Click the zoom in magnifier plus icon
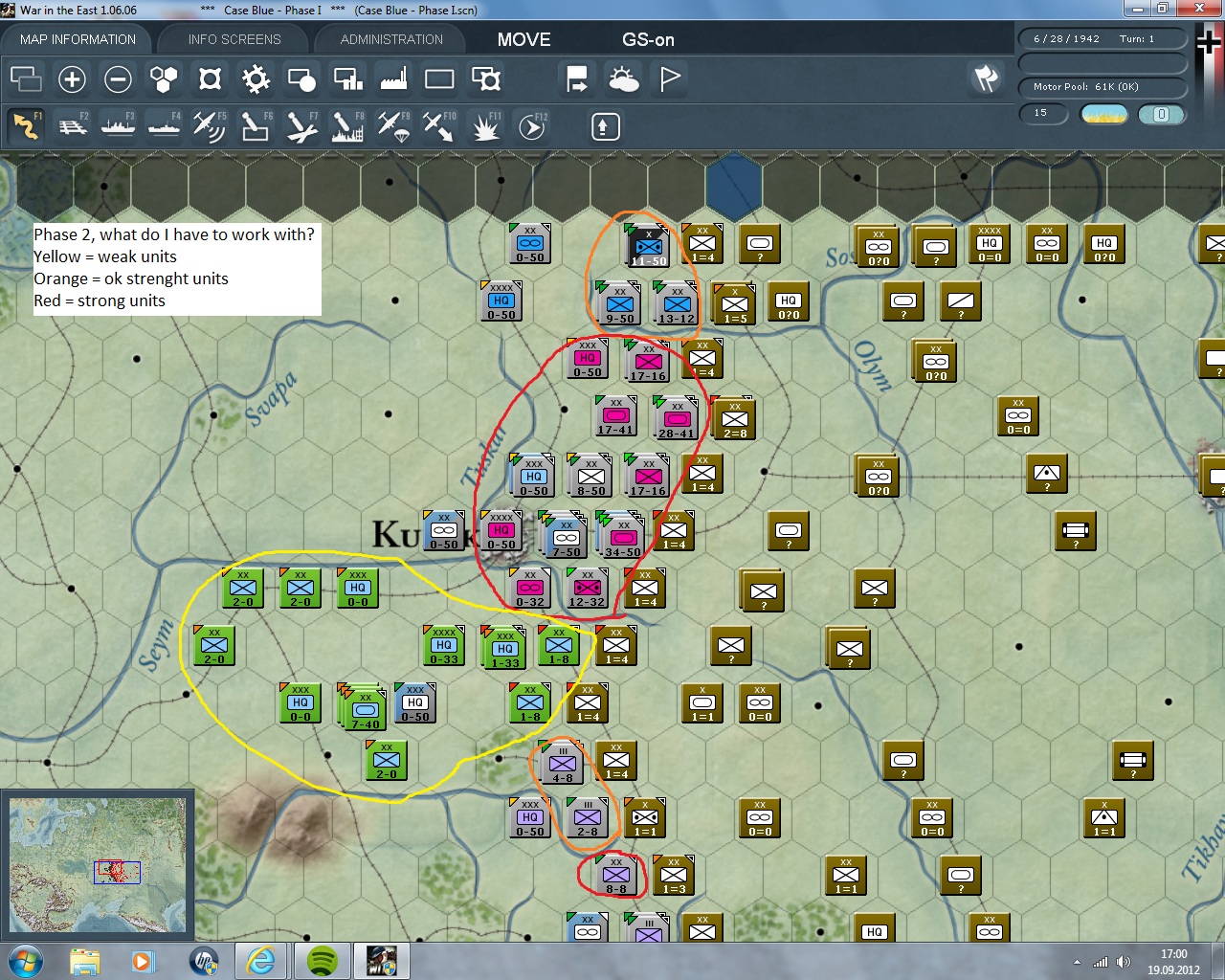1225x980 pixels. 72,78
